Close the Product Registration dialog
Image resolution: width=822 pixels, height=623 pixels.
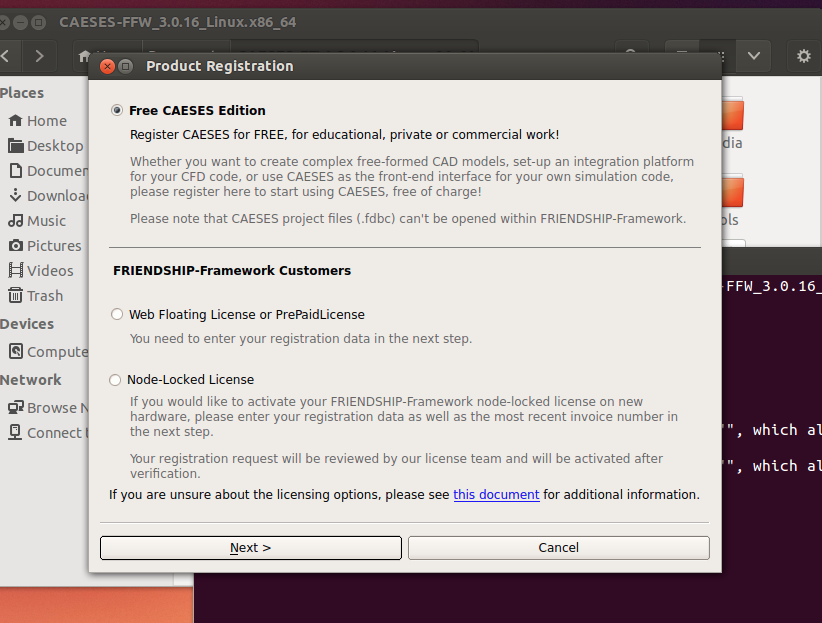pos(107,66)
